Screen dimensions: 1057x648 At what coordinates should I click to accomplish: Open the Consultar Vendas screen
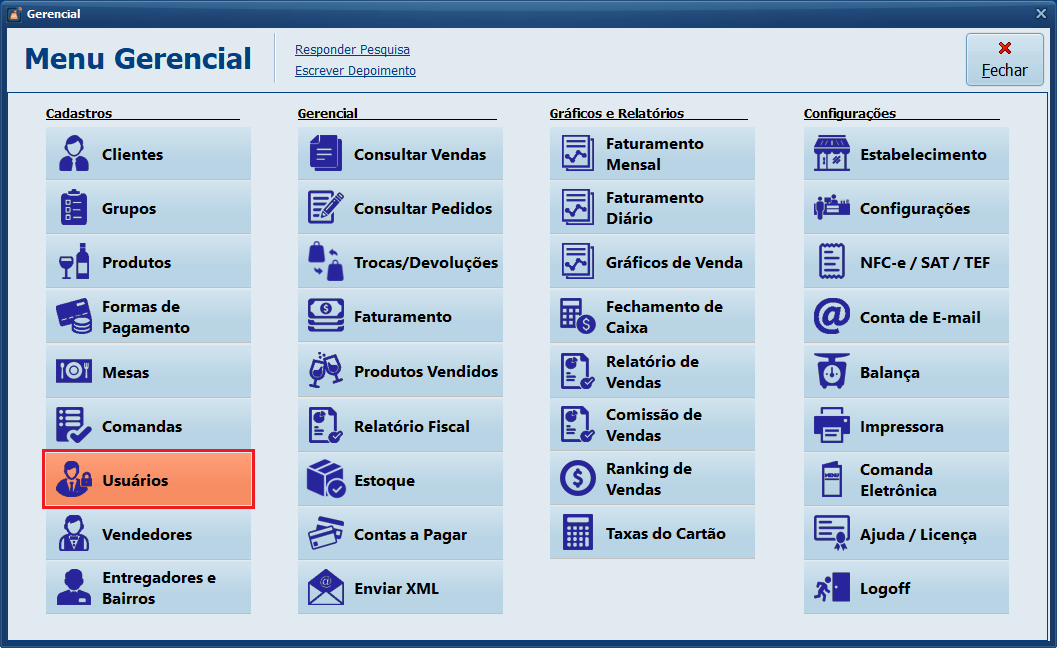coord(400,153)
